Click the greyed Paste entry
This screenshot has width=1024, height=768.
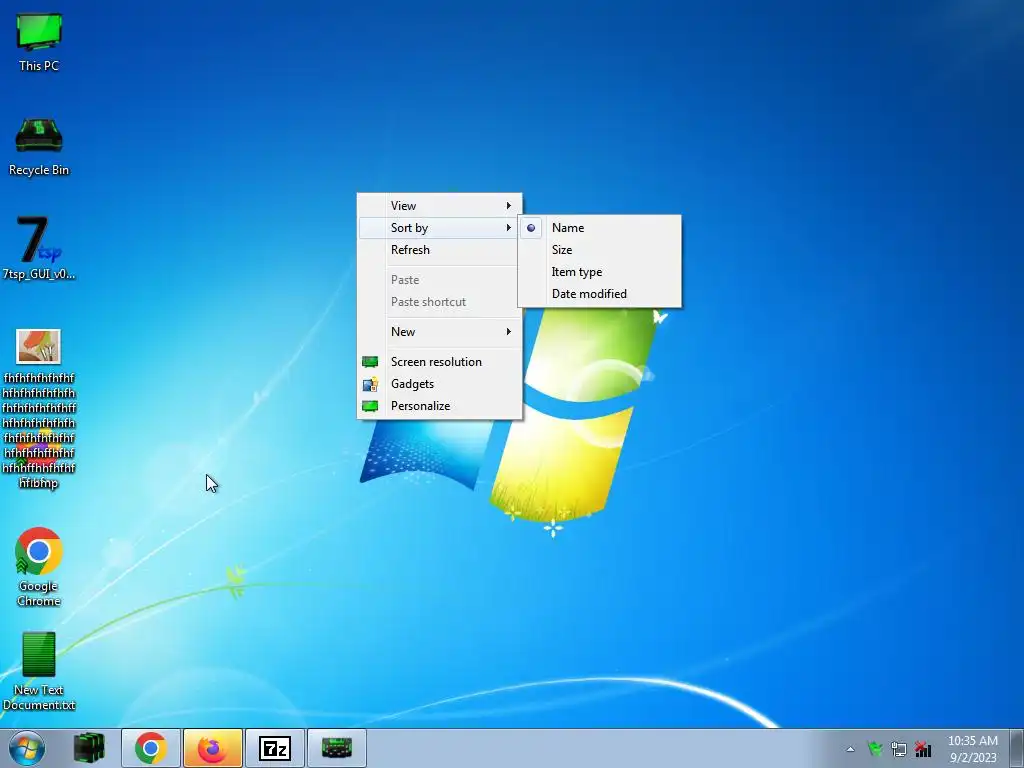pyautogui.click(x=440, y=280)
